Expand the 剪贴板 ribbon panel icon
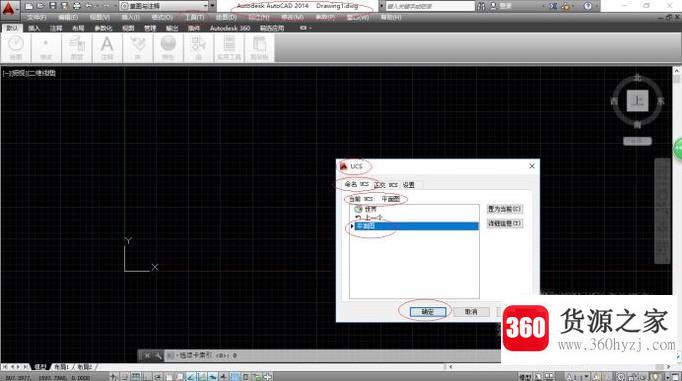The height and width of the screenshot is (381, 682). (x=259, y=48)
